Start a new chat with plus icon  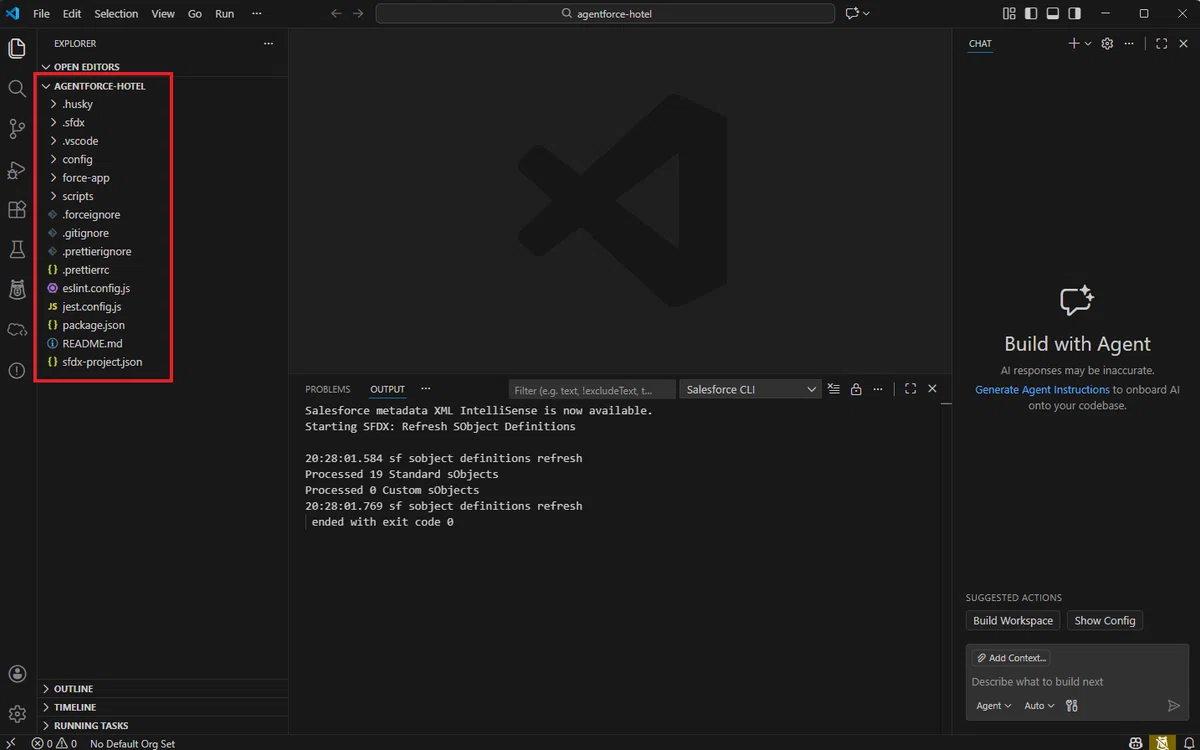coord(1073,44)
